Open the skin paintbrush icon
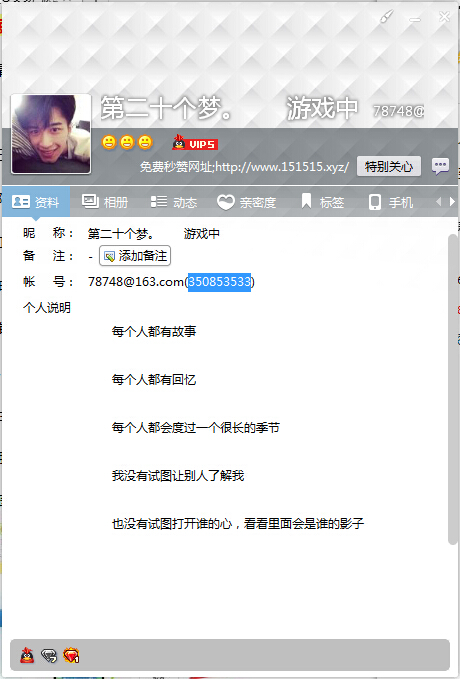This screenshot has height=679, width=460. [x=386, y=17]
